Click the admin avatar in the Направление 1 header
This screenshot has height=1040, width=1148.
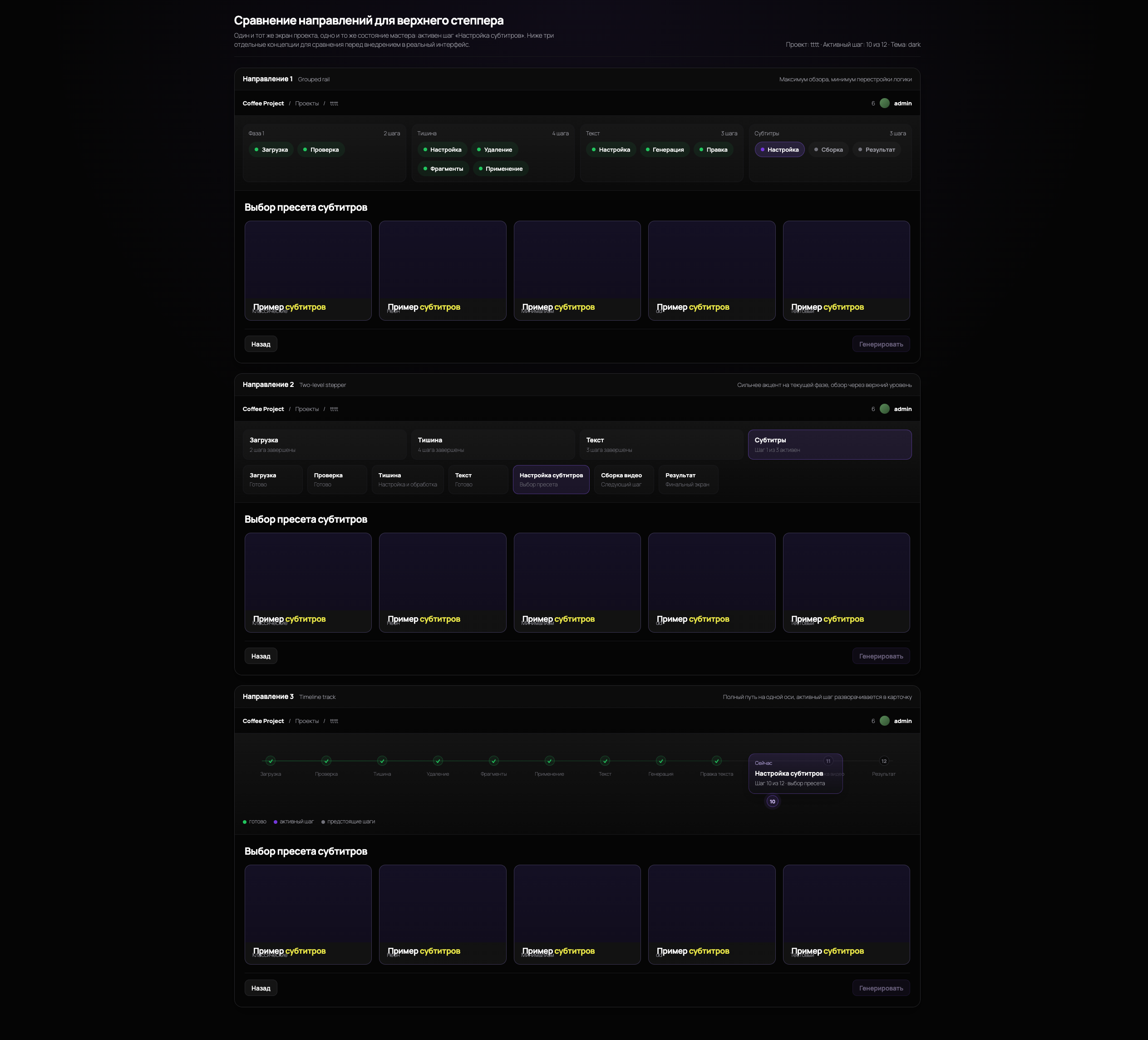pos(884,103)
